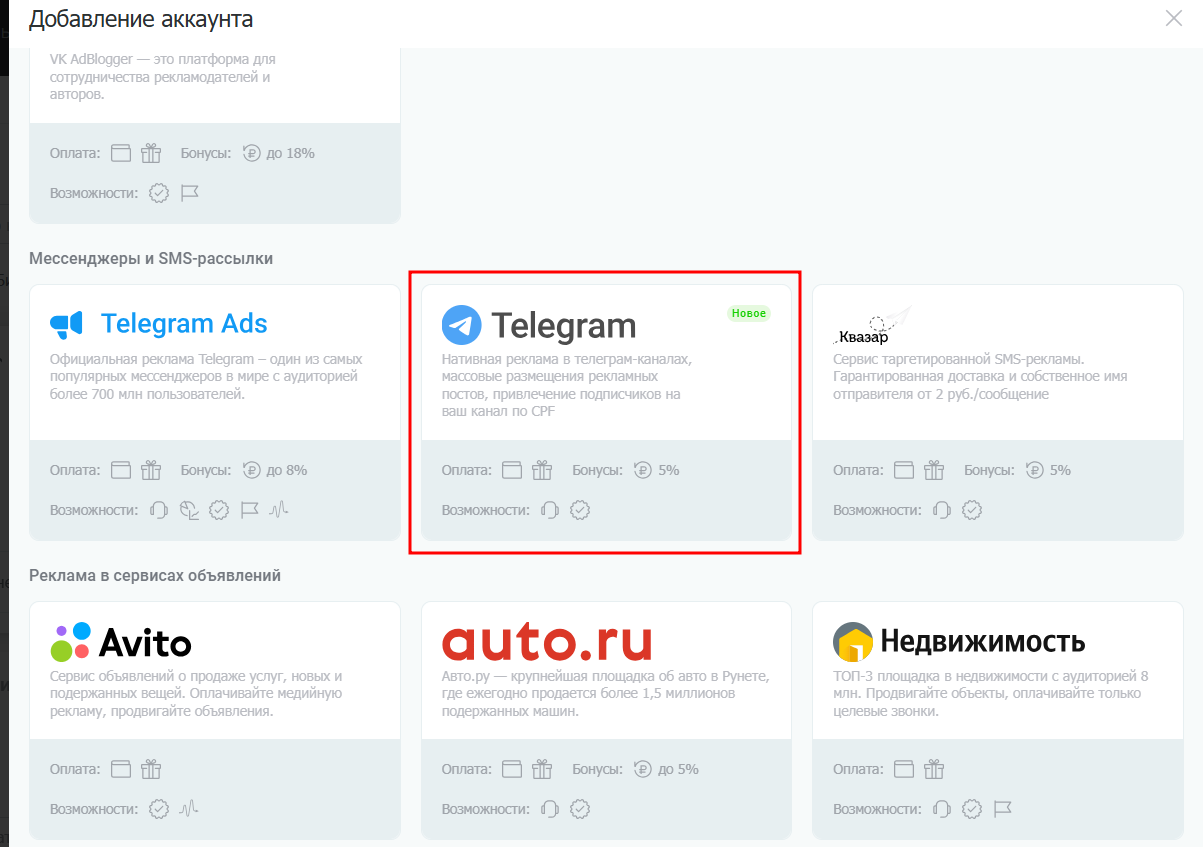Click the bank card icon in Telegram card
Viewport: 1203px width, 847px height.
click(x=513, y=470)
